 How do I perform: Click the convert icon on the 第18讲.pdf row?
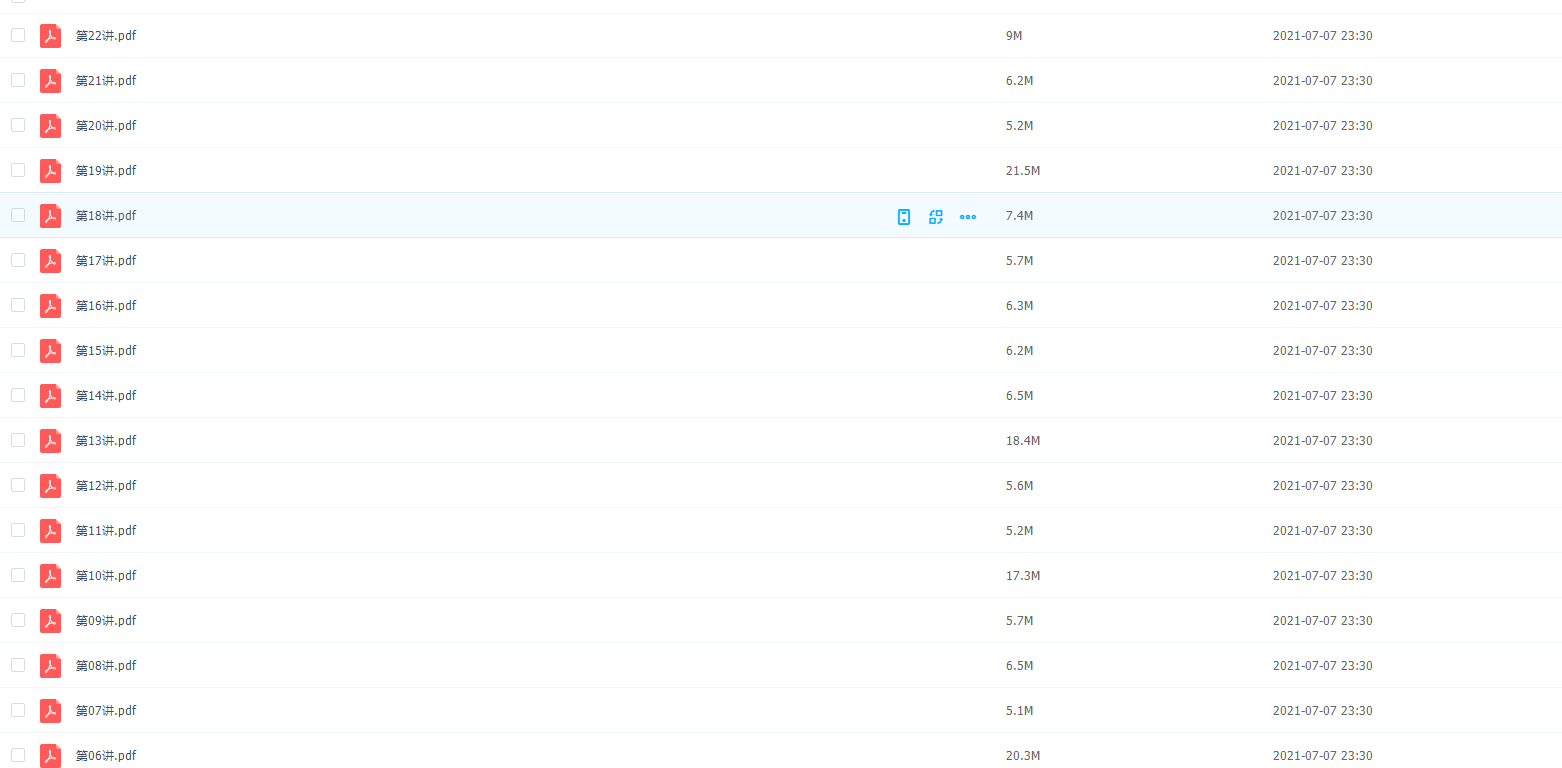click(936, 217)
